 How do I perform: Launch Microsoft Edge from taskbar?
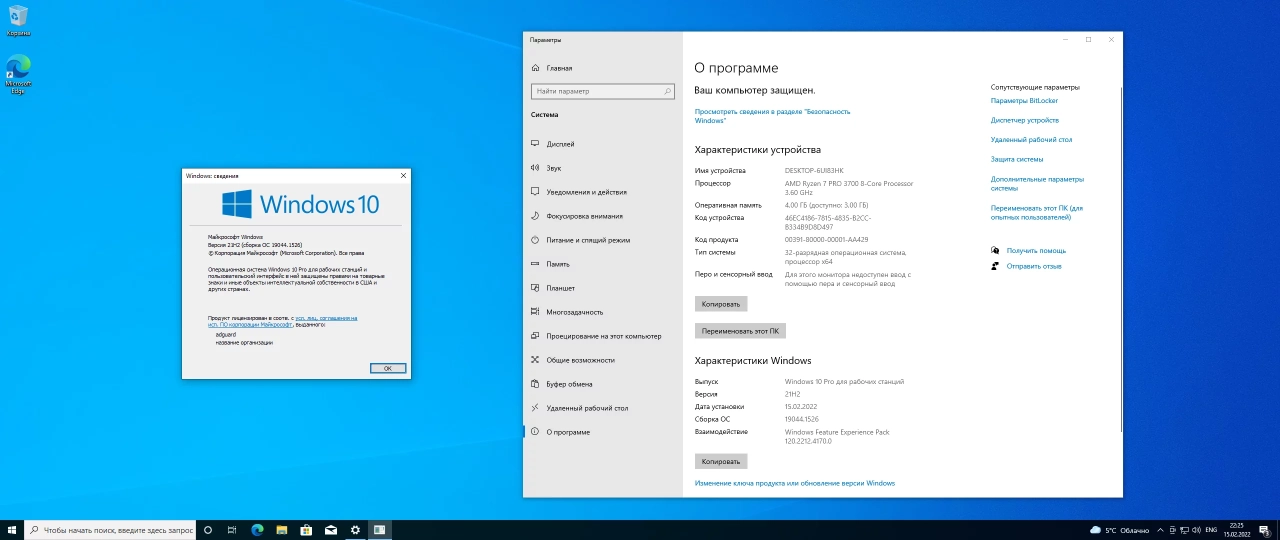coord(257,530)
